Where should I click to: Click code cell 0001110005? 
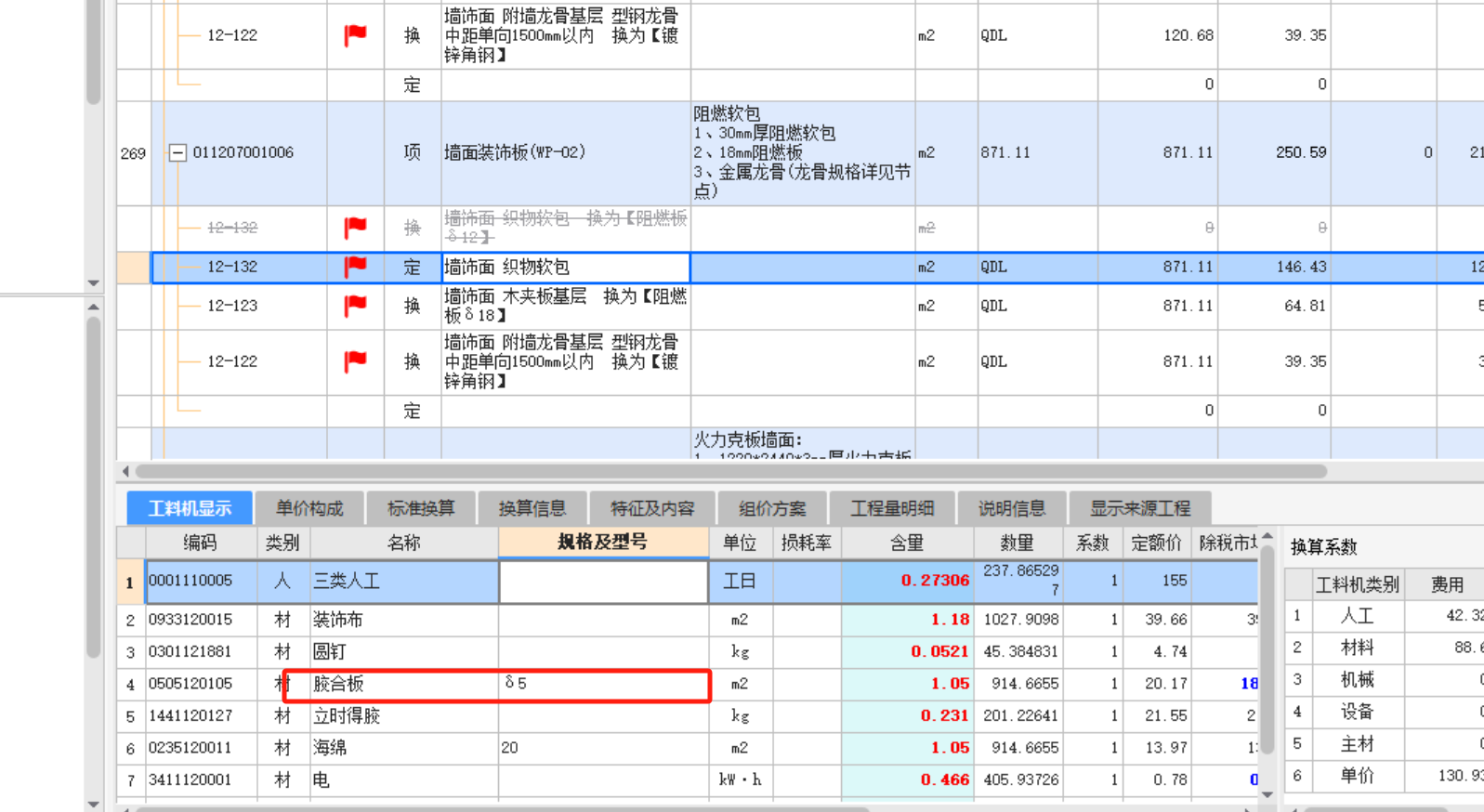(x=201, y=582)
